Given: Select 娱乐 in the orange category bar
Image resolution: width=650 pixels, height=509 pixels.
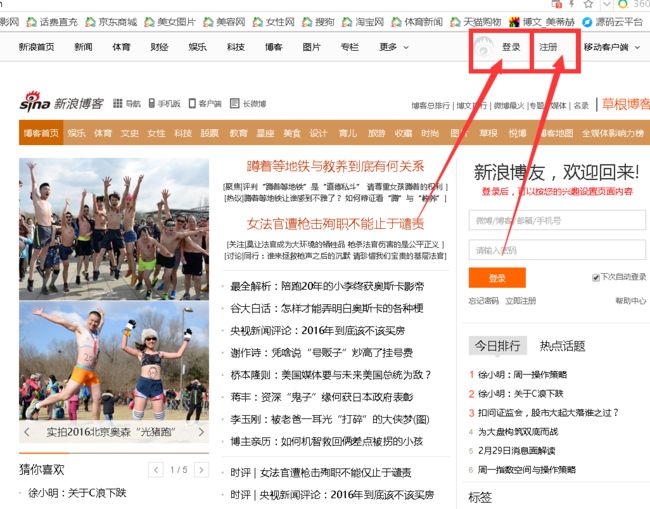Looking at the screenshot, I should (76, 133).
